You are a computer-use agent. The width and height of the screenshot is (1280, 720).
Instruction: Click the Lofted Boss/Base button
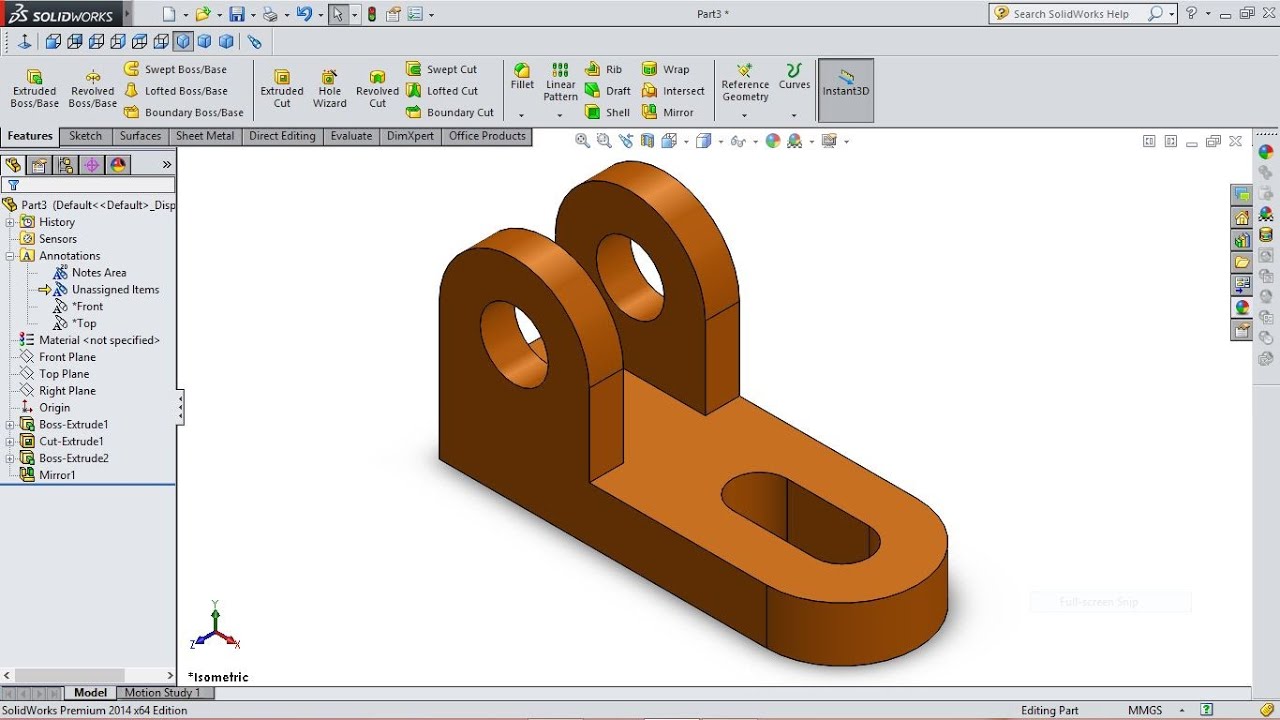click(176, 91)
